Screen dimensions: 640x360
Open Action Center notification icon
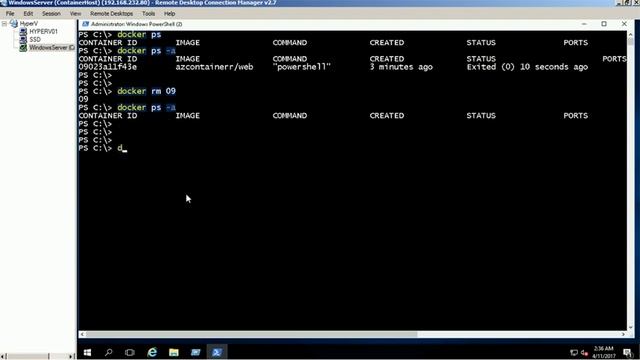pyautogui.click(x=627, y=352)
